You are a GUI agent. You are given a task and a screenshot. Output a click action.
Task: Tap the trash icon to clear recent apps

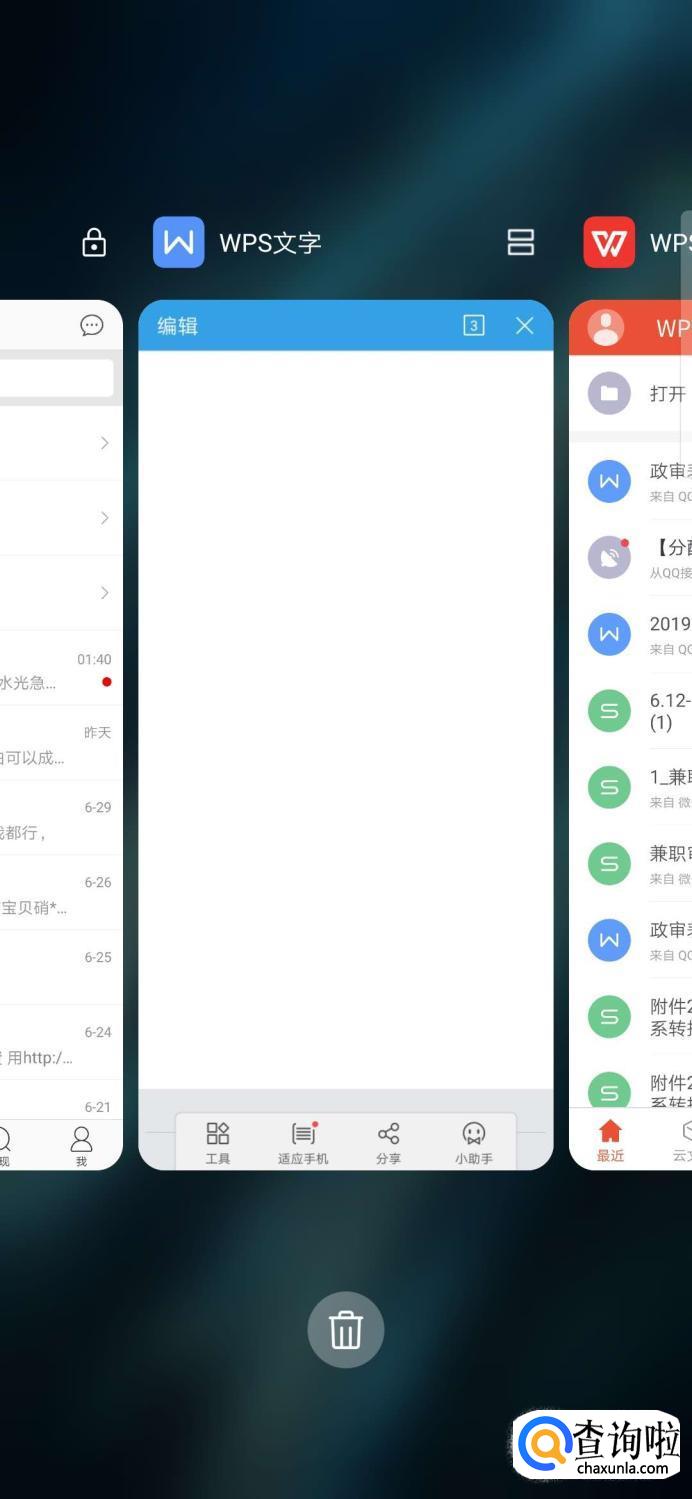click(346, 1330)
